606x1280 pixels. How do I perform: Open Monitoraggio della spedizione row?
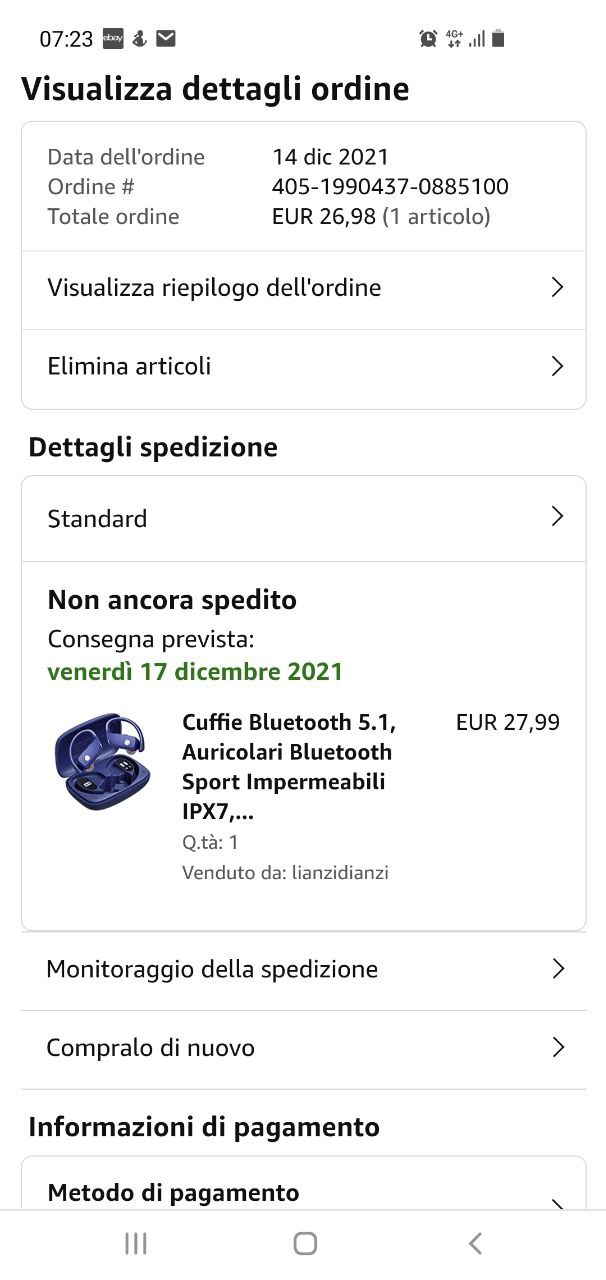point(212,969)
